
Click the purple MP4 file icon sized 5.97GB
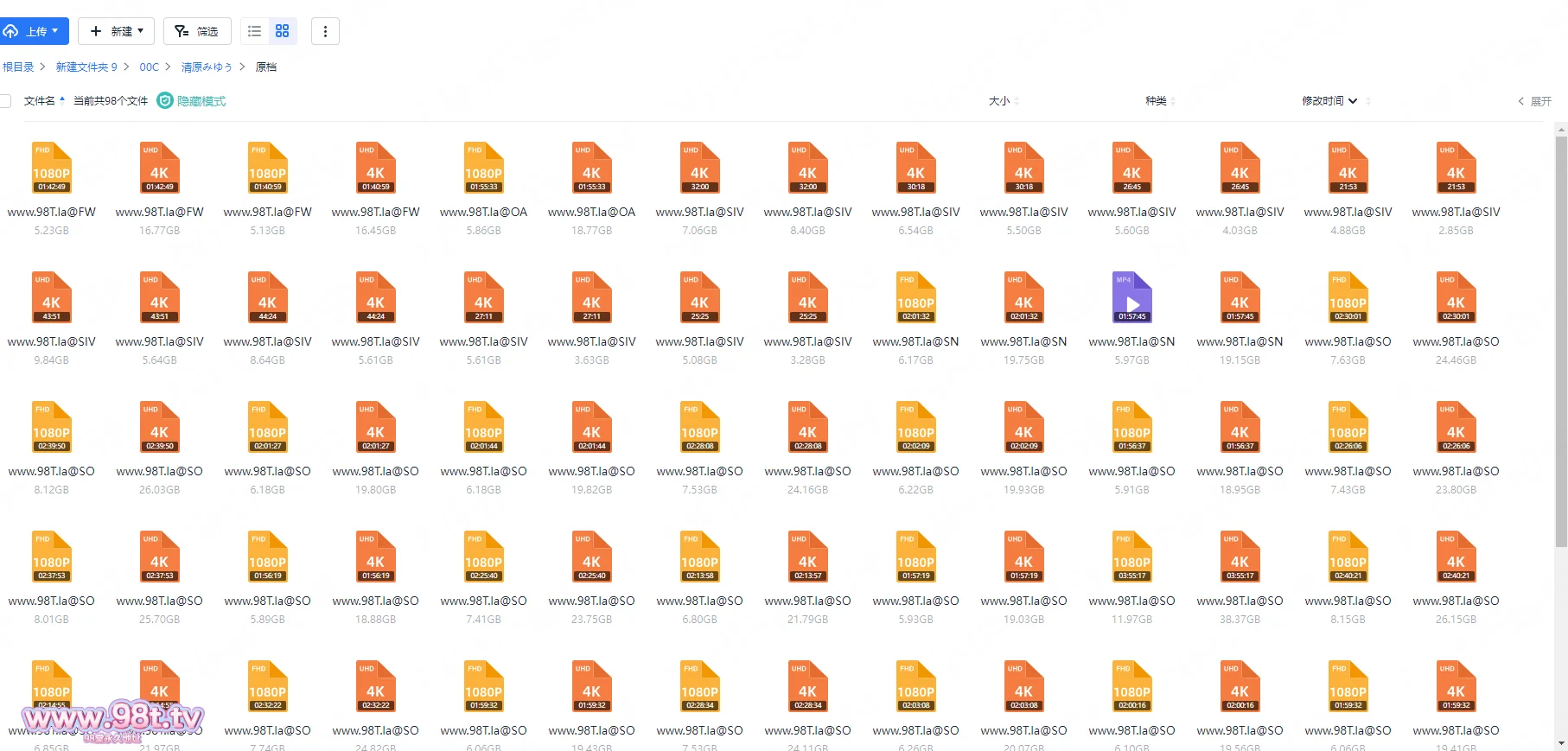1131,297
